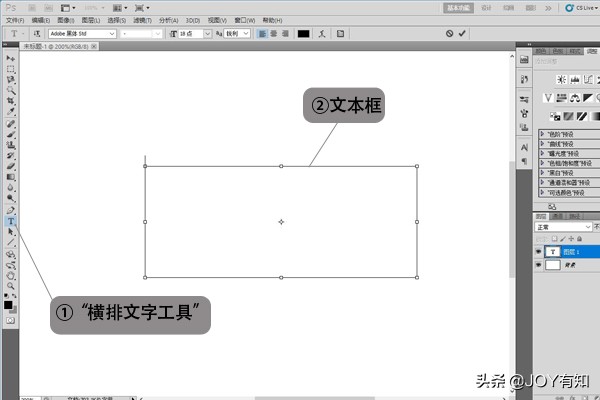This screenshot has width=600, height=400.
Task: Hide the text layer 图层 1
Action: pos(538,251)
